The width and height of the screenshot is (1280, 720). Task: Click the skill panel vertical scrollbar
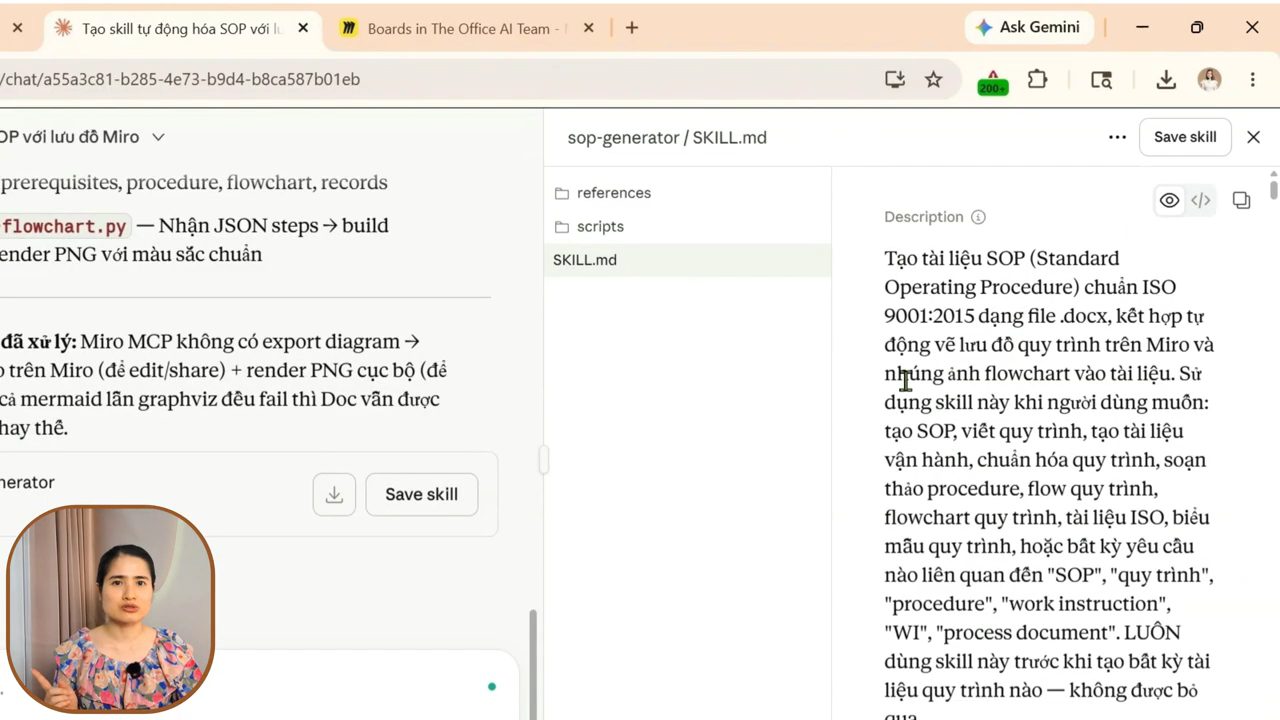(x=1273, y=190)
